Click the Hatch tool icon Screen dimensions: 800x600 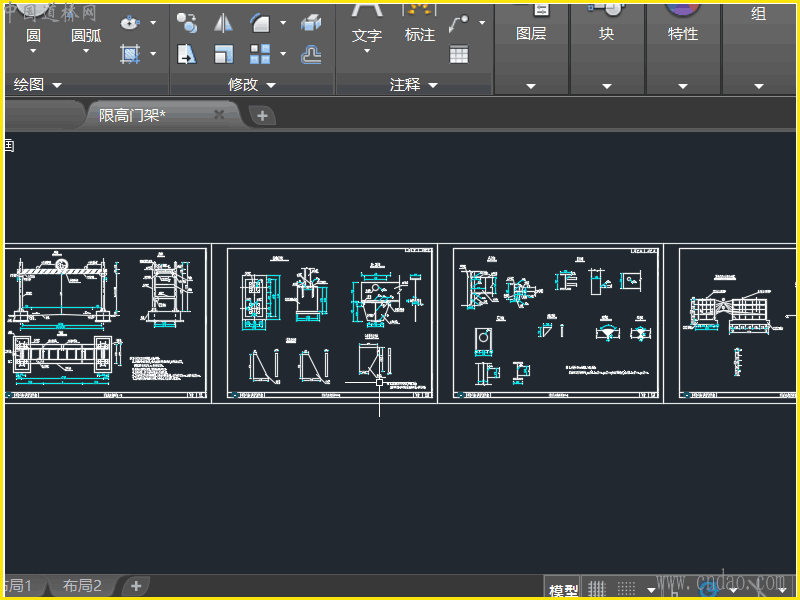coord(130,54)
